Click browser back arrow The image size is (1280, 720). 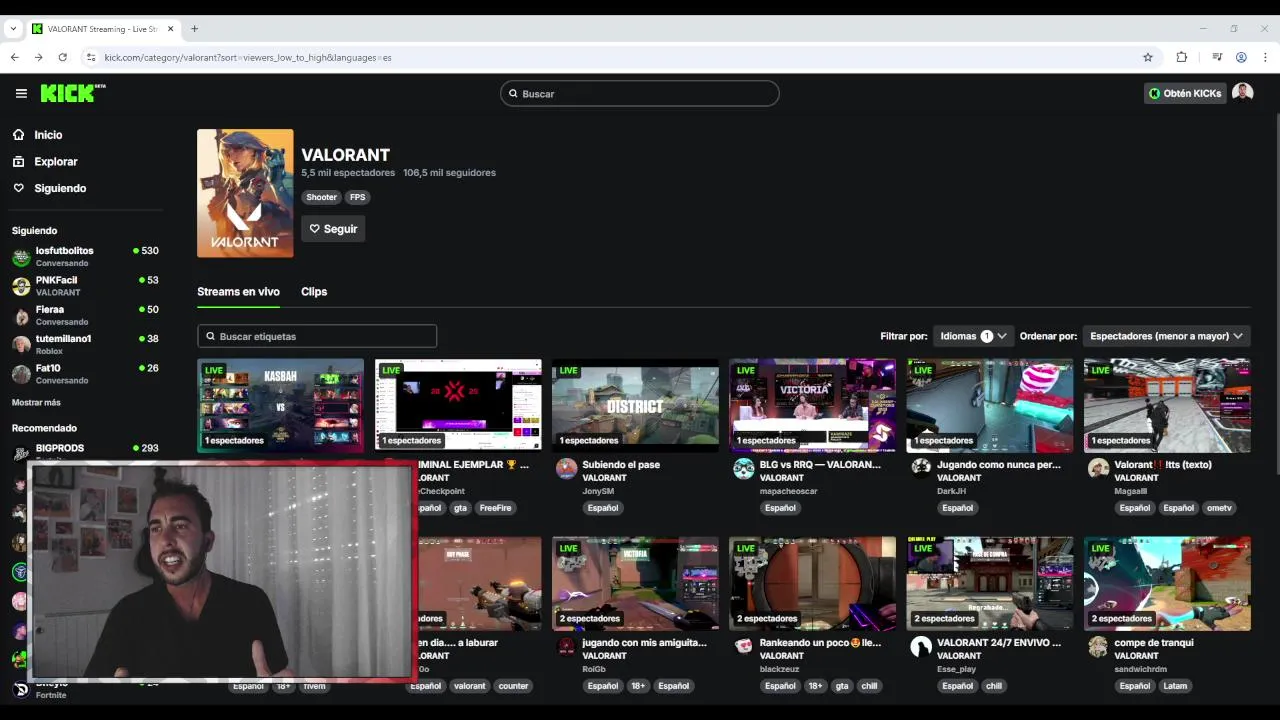click(x=15, y=57)
